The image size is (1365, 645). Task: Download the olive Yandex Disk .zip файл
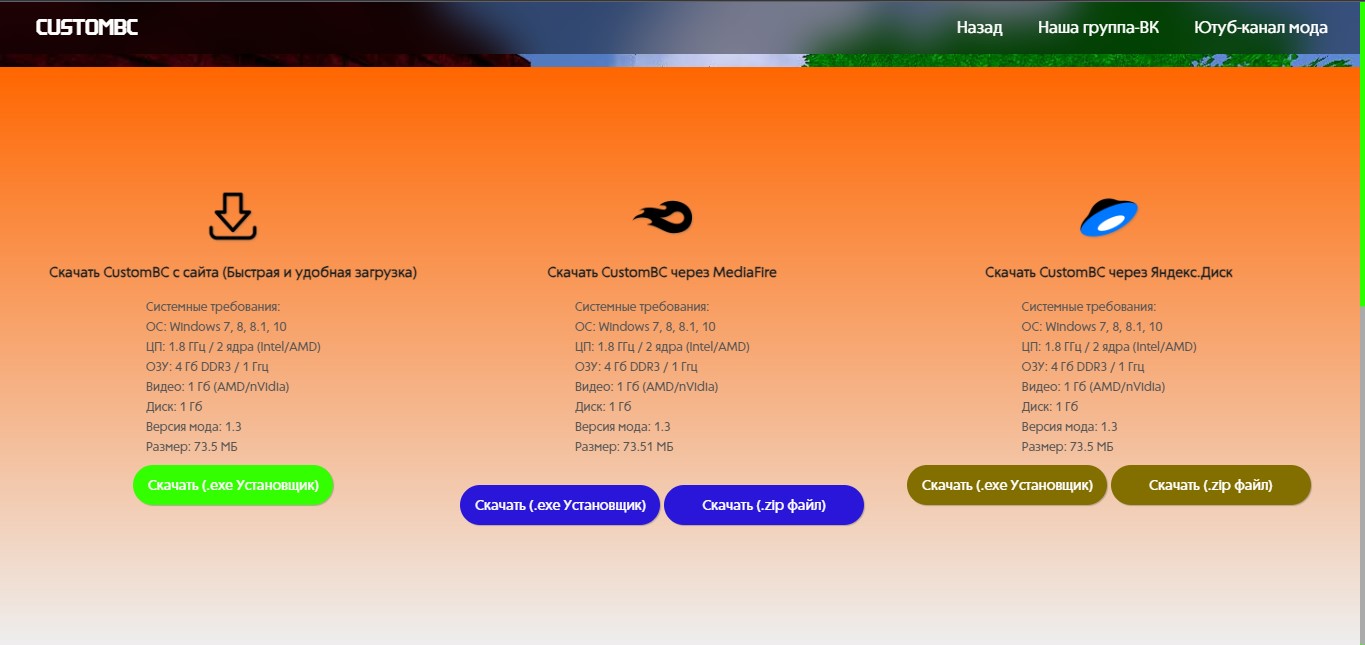[x=1210, y=485]
